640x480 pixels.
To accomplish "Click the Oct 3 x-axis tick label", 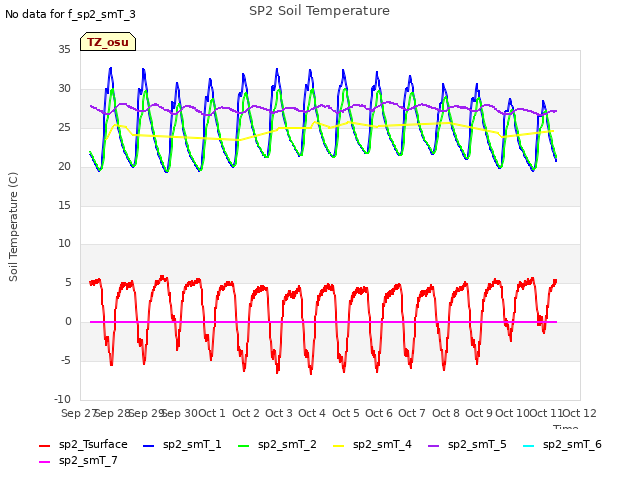I will 279,413.
